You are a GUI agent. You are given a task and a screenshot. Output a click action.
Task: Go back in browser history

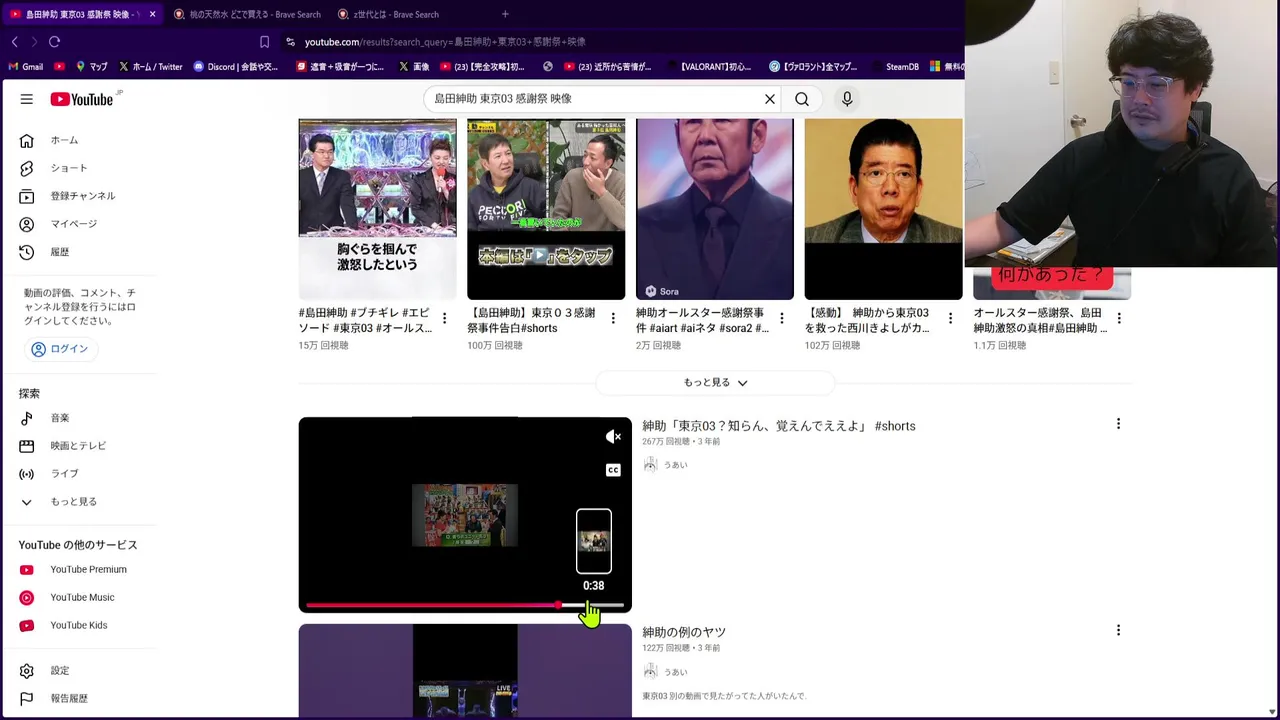click(x=15, y=42)
